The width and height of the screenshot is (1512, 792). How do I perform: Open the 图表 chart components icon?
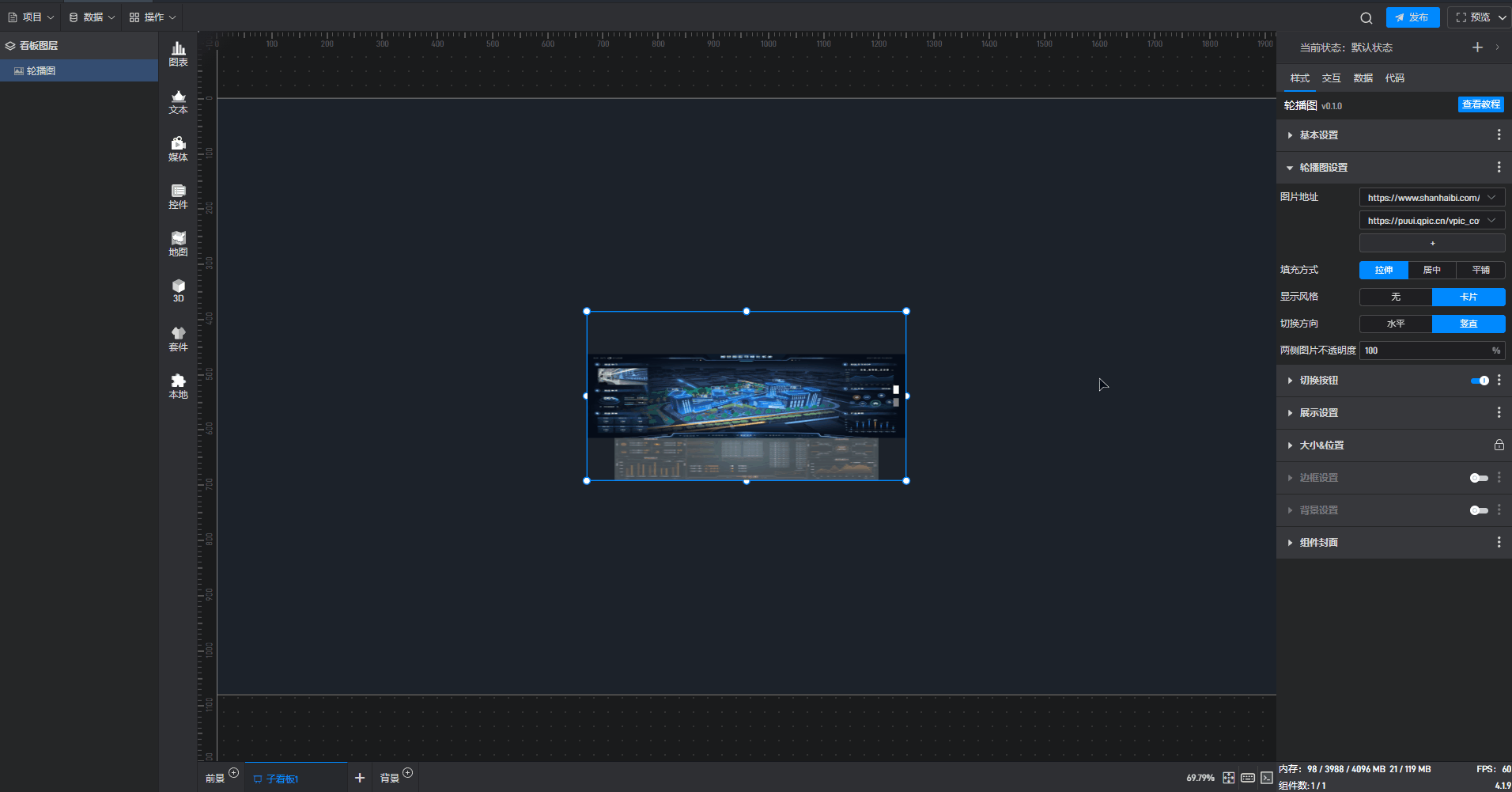(x=178, y=54)
